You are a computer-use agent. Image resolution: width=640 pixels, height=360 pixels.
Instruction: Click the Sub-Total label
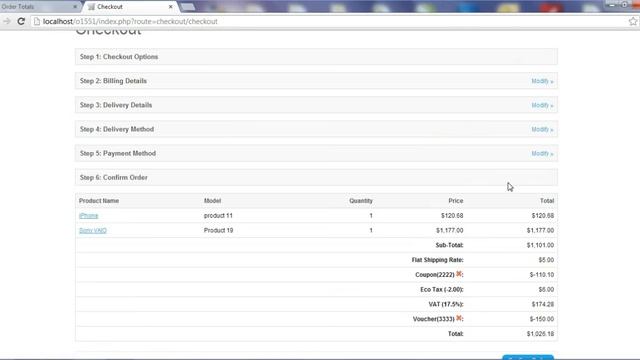coord(449,245)
